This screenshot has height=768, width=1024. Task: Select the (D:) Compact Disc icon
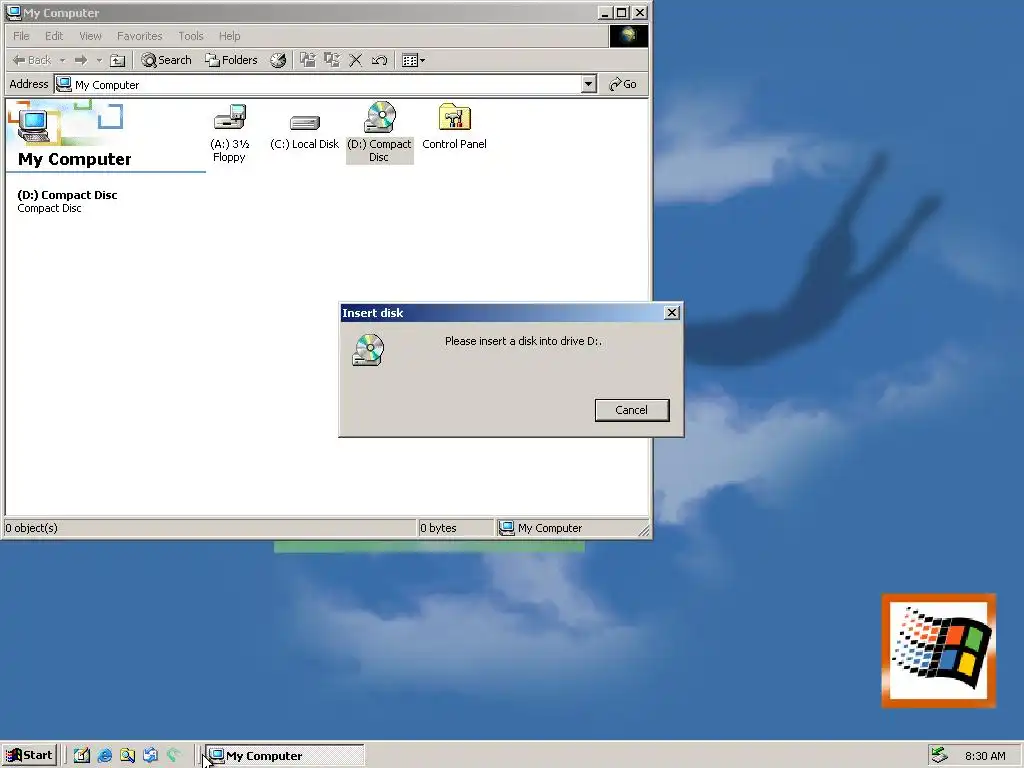click(x=379, y=133)
